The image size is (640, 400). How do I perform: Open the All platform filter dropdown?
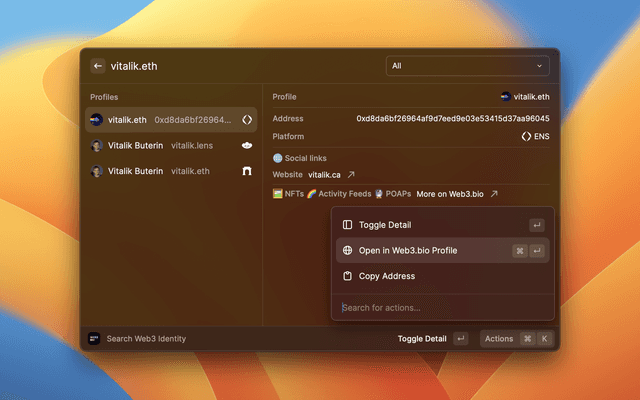[467, 66]
